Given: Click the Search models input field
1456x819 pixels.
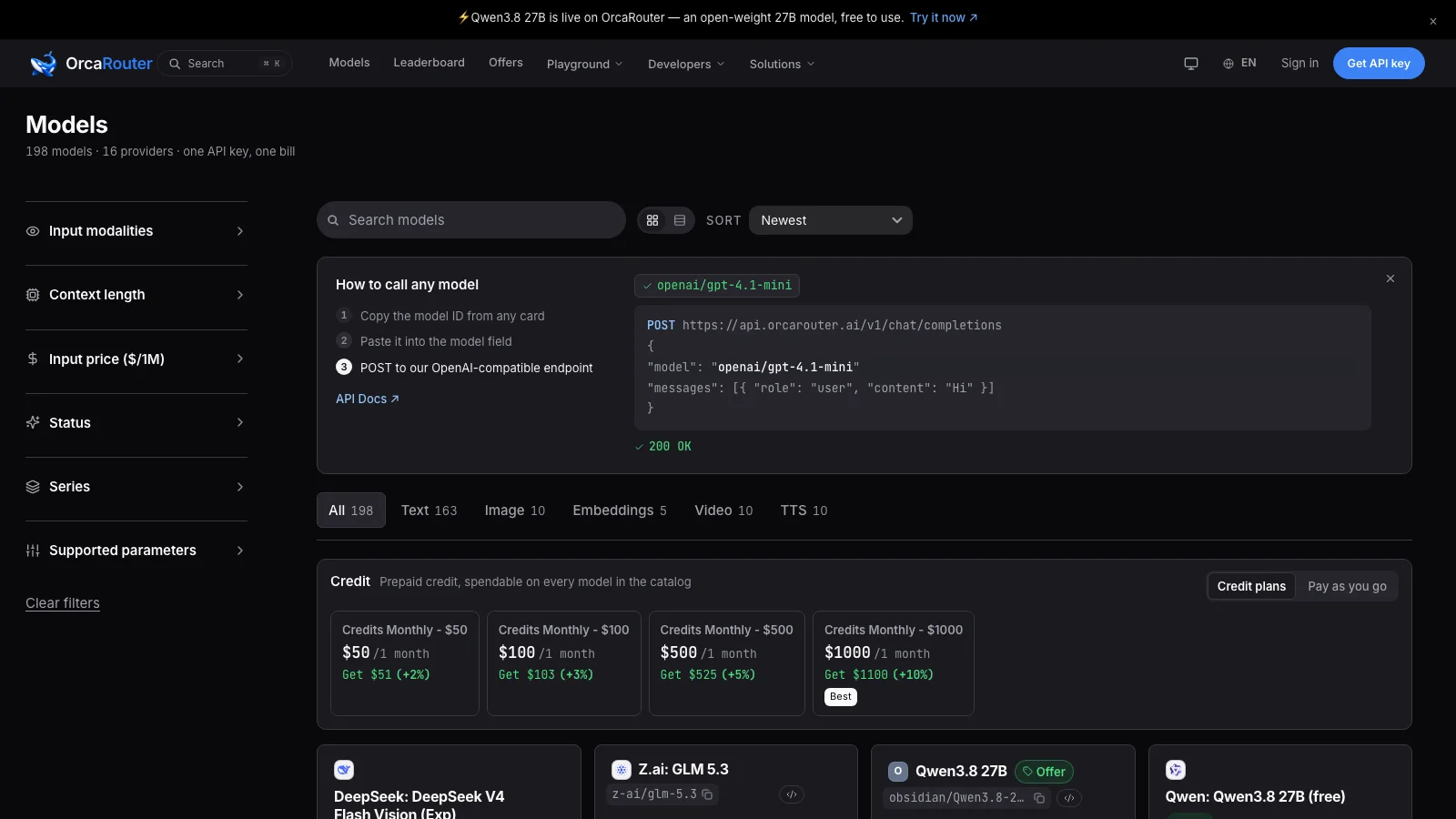Looking at the screenshot, I should (x=471, y=220).
